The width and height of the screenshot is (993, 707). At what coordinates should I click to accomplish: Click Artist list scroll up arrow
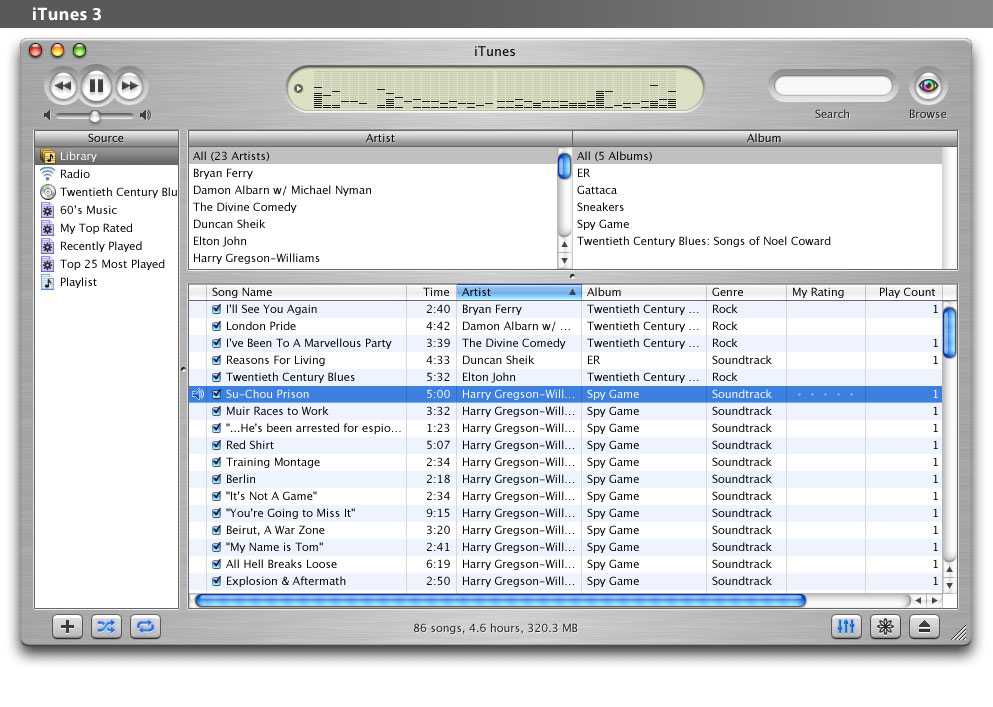pyautogui.click(x=564, y=244)
